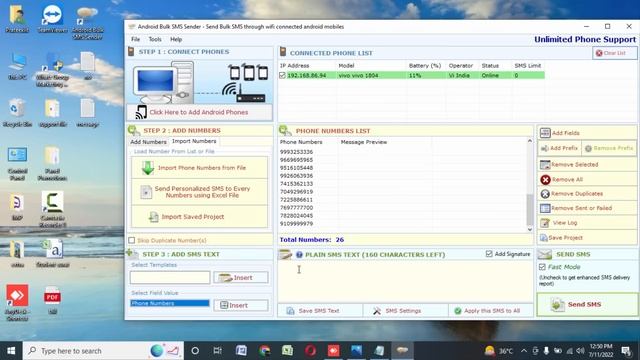Click the SMS Limit column header
The width and height of the screenshot is (640, 360).
tap(527, 65)
